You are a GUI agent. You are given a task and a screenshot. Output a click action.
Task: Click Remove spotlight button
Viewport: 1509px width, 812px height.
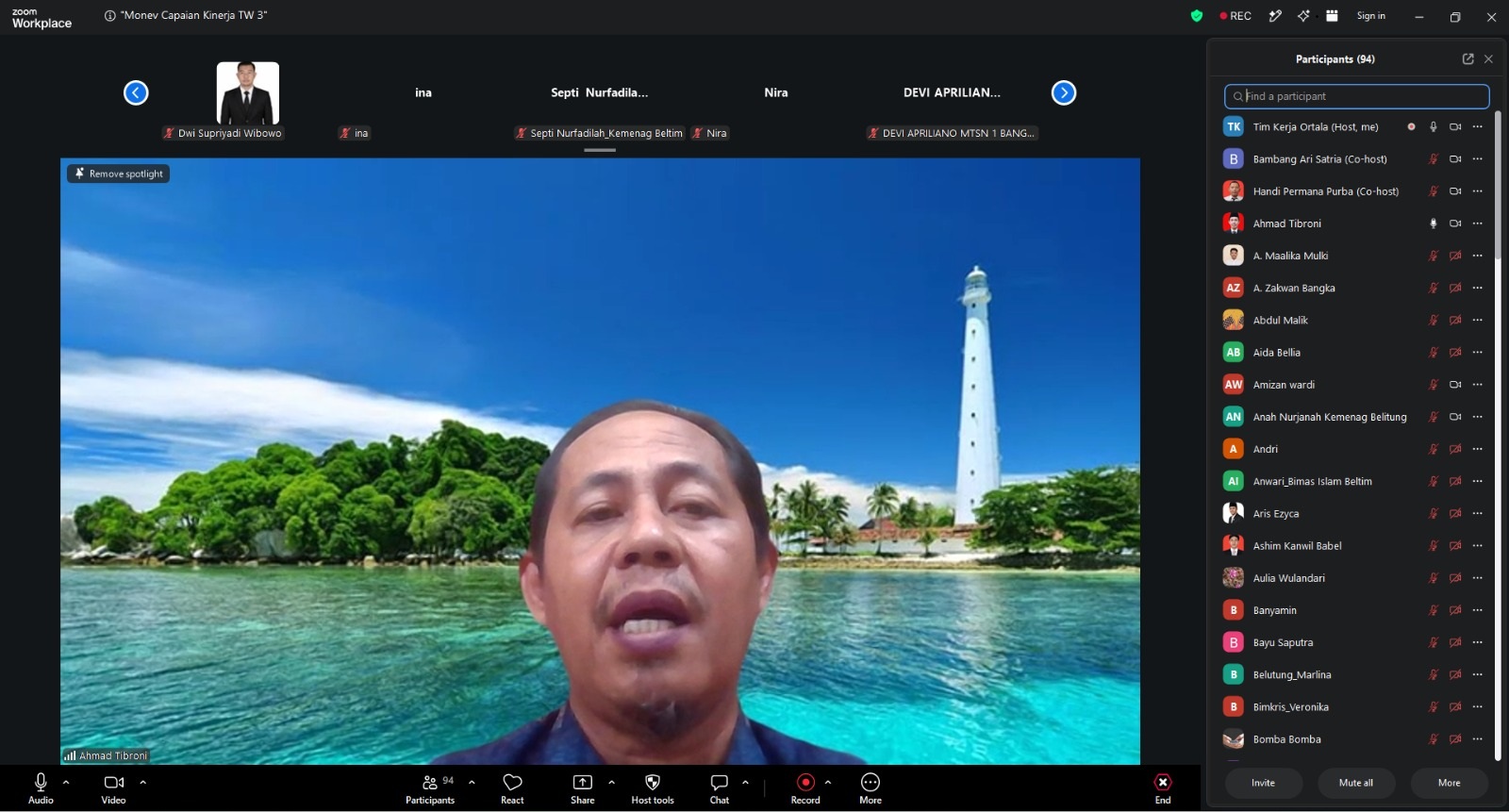[x=119, y=174]
